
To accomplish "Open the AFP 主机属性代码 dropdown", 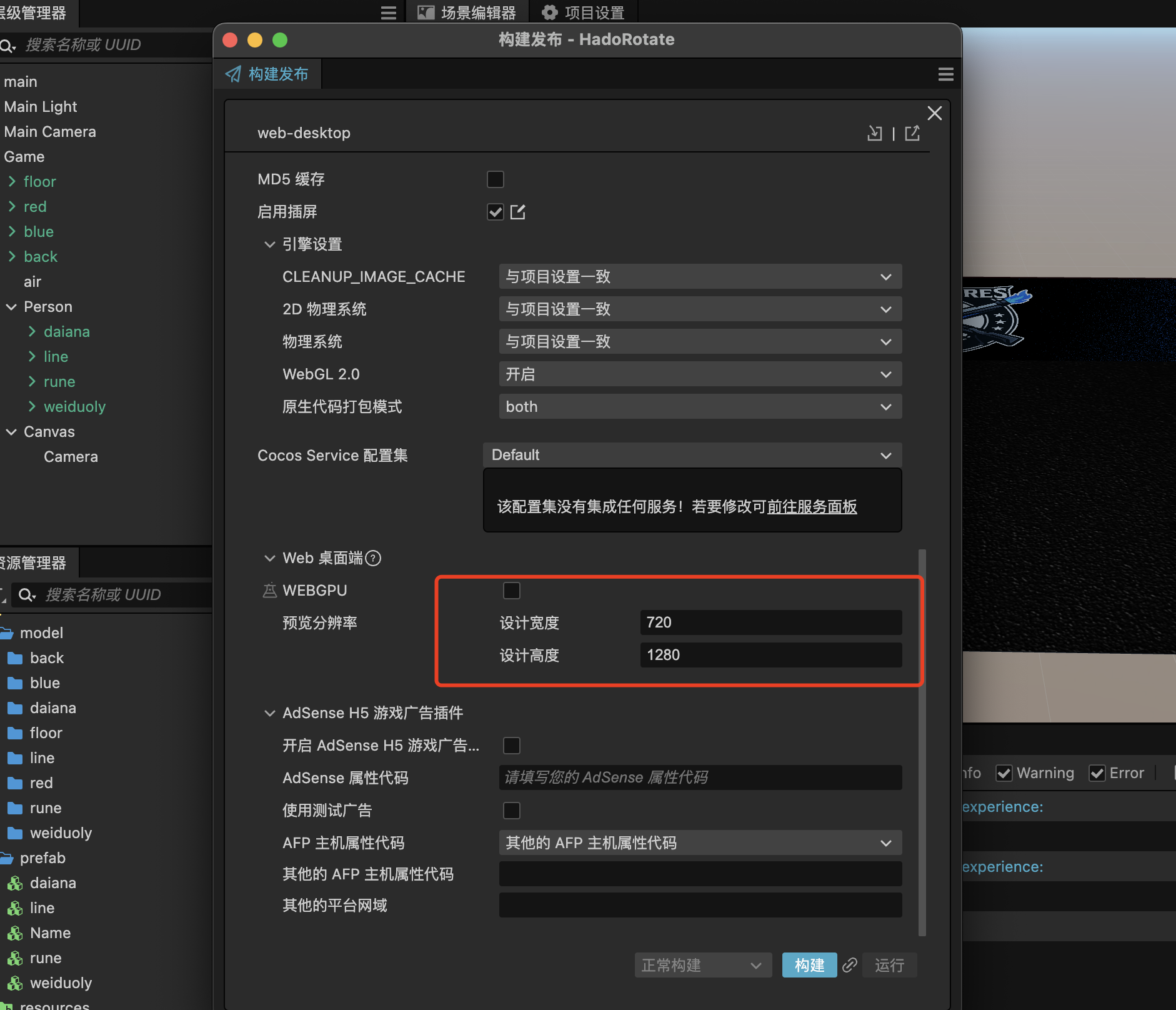I will pyautogui.click(x=700, y=843).
